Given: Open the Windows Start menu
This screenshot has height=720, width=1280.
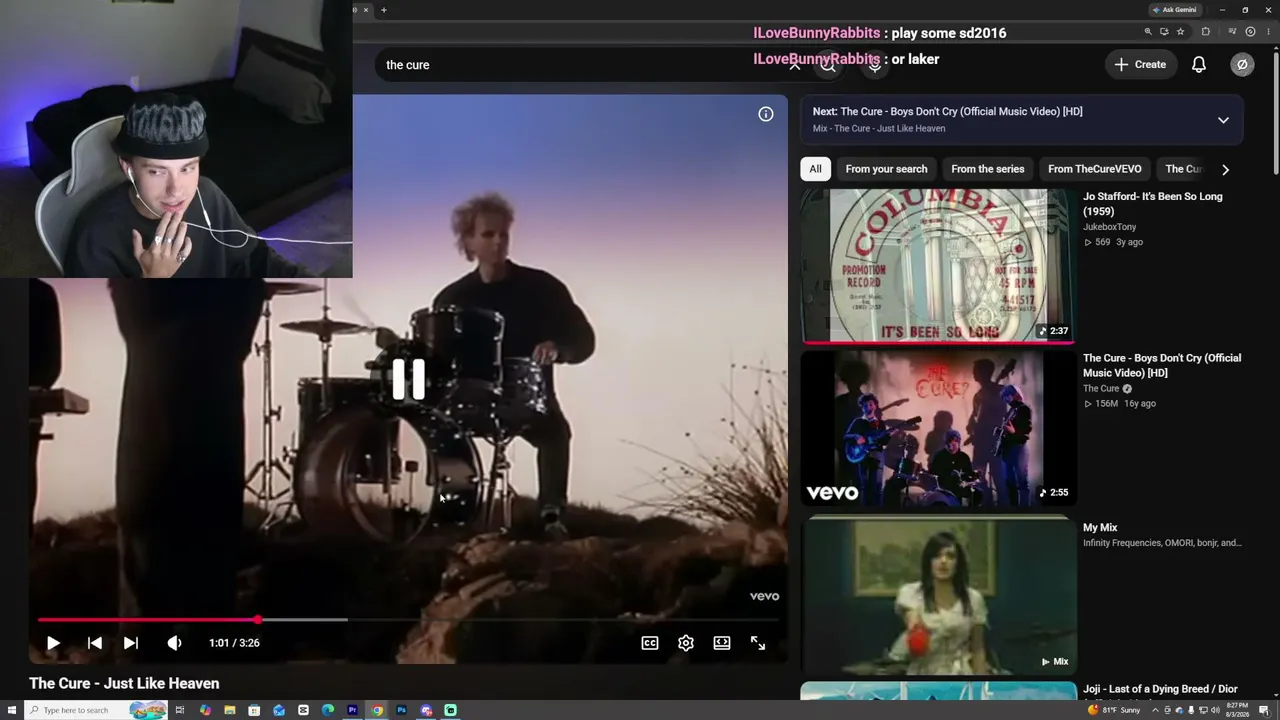Looking at the screenshot, I should (13, 710).
